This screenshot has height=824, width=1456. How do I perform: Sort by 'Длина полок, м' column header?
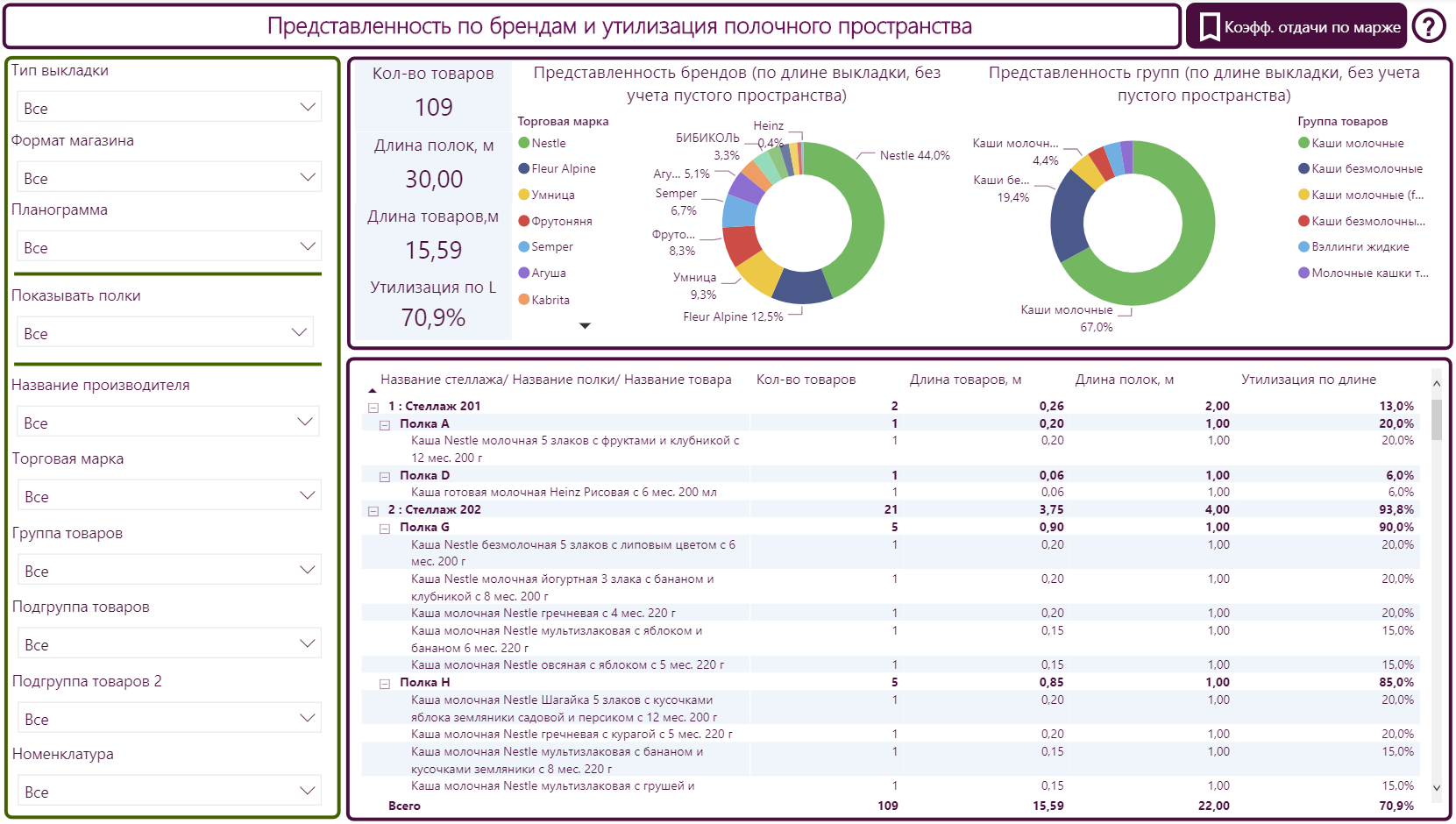(1124, 380)
